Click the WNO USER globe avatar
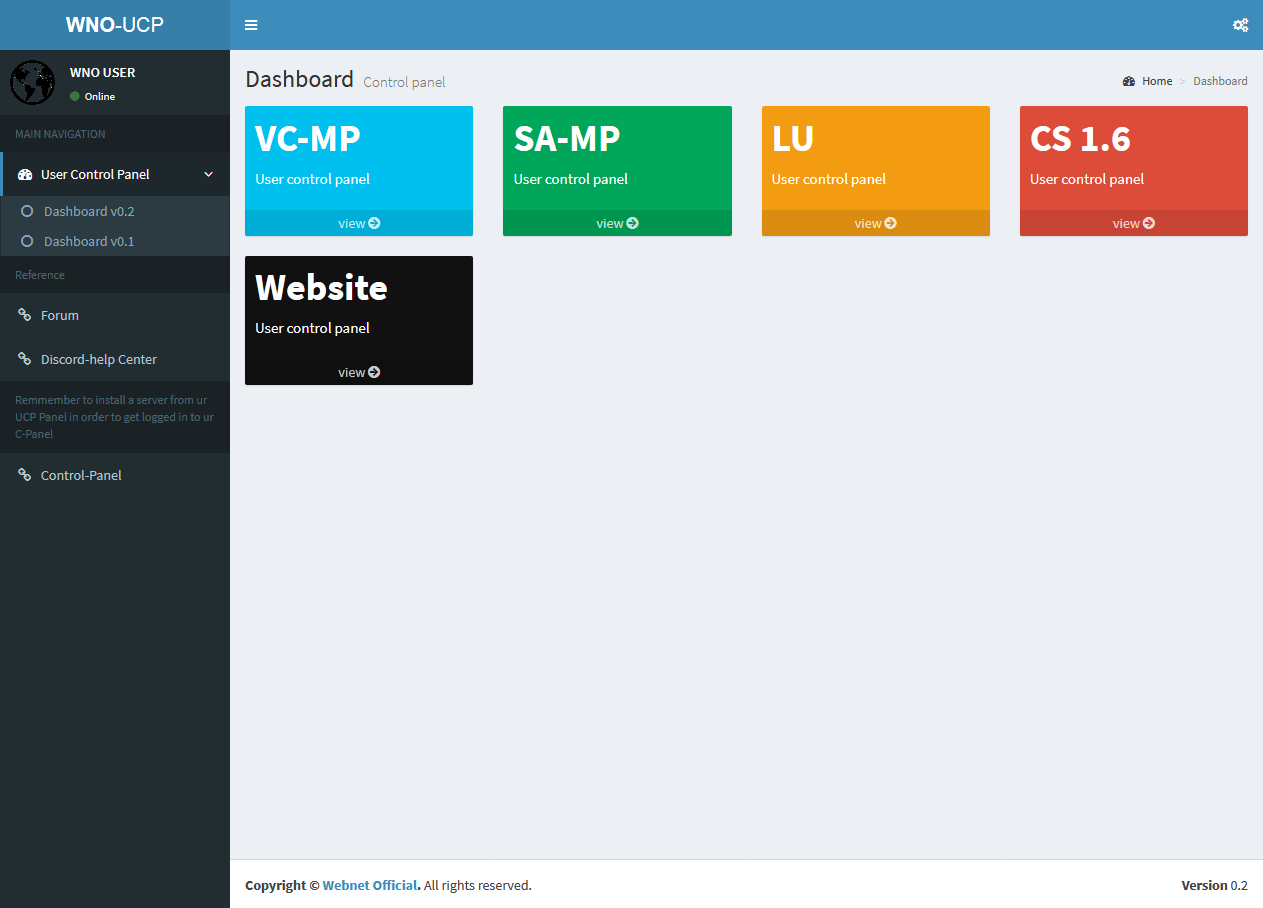The image size is (1263, 908). [x=32, y=82]
